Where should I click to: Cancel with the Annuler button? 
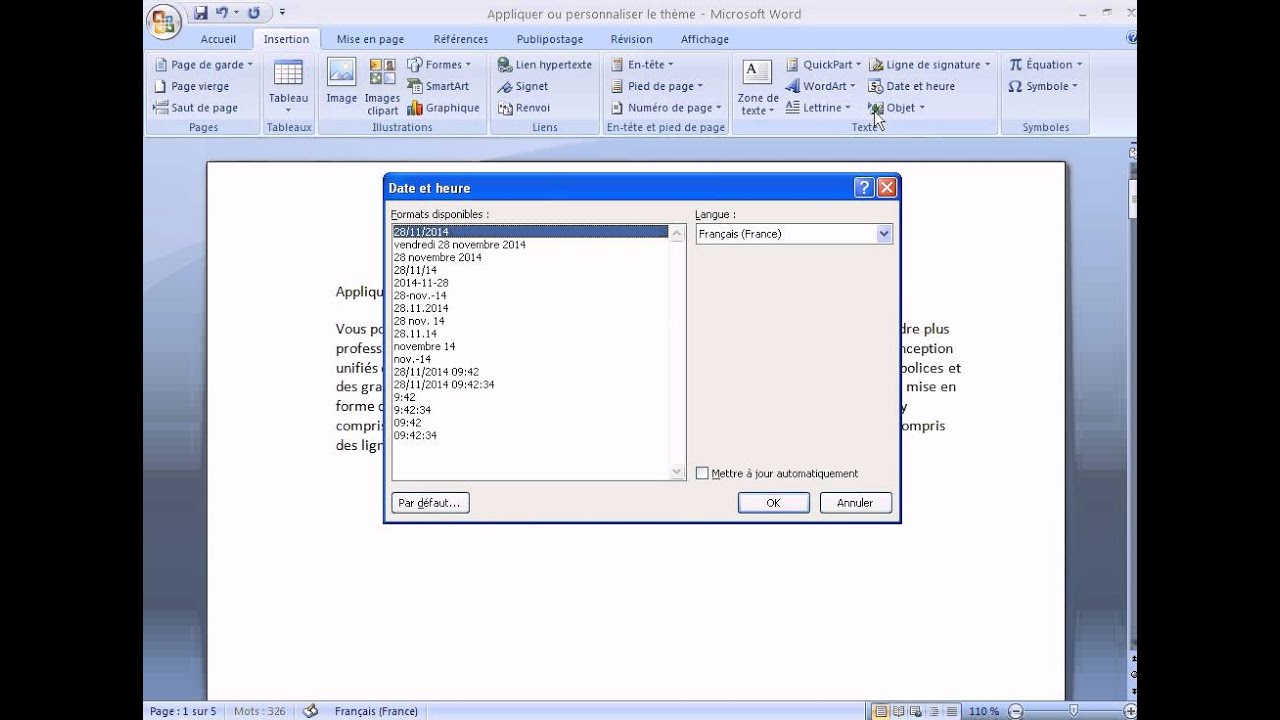click(x=855, y=503)
